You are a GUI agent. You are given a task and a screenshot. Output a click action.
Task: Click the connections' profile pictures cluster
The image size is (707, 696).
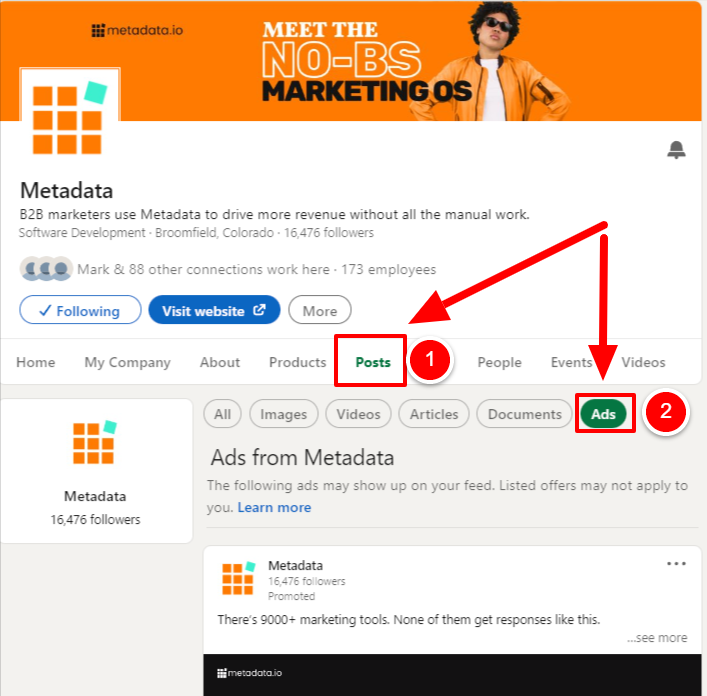(x=46, y=269)
